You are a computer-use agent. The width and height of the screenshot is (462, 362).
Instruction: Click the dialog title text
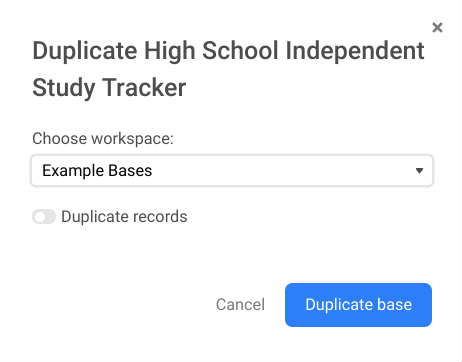(228, 69)
